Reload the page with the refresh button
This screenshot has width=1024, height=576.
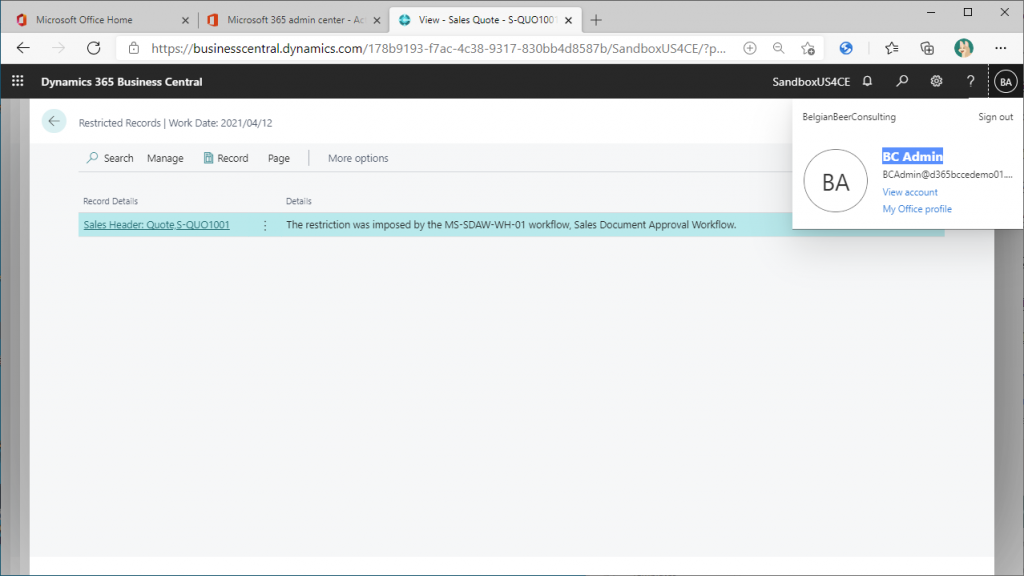pyautogui.click(x=94, y=48)
